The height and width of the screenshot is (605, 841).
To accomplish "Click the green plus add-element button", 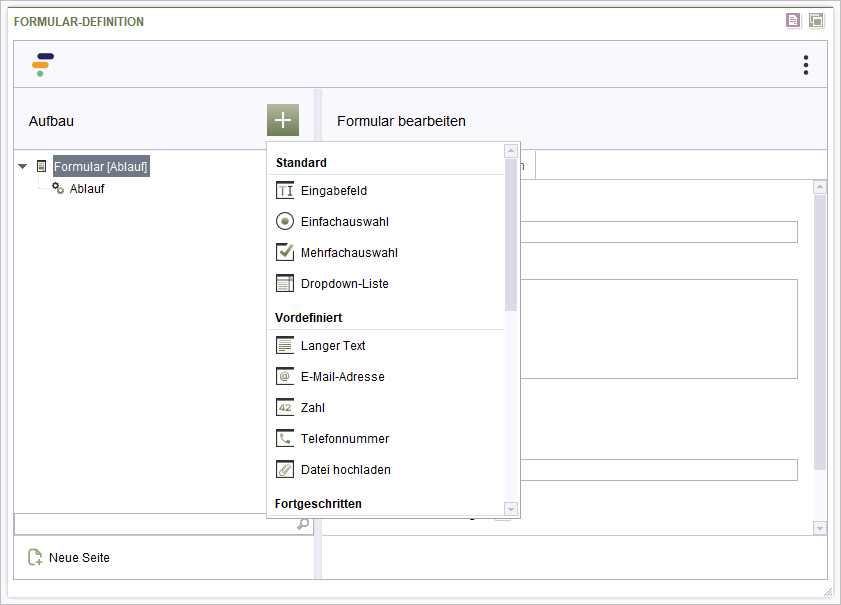I will 283,120.
